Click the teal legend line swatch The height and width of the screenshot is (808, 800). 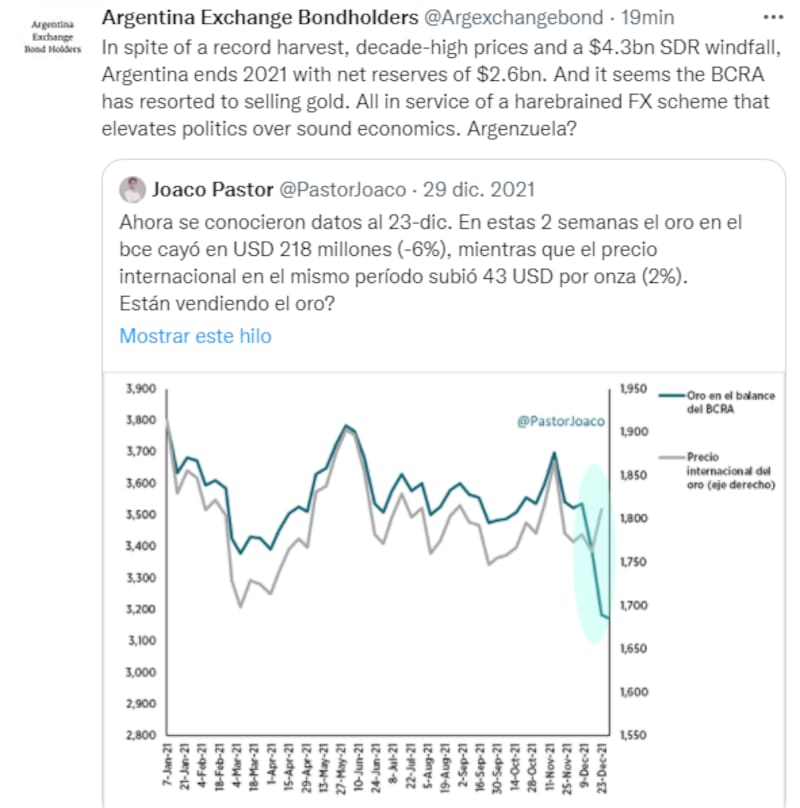point(671,397)
